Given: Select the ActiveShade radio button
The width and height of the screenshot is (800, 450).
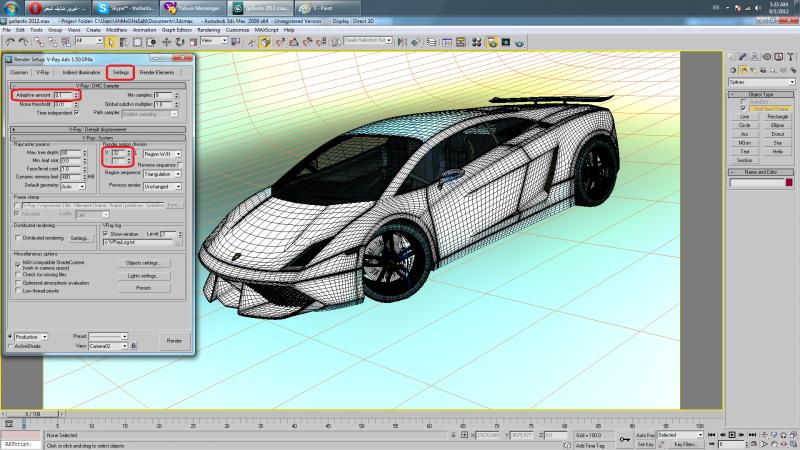Looking at the screenshot, I should (x=11, y=346).
